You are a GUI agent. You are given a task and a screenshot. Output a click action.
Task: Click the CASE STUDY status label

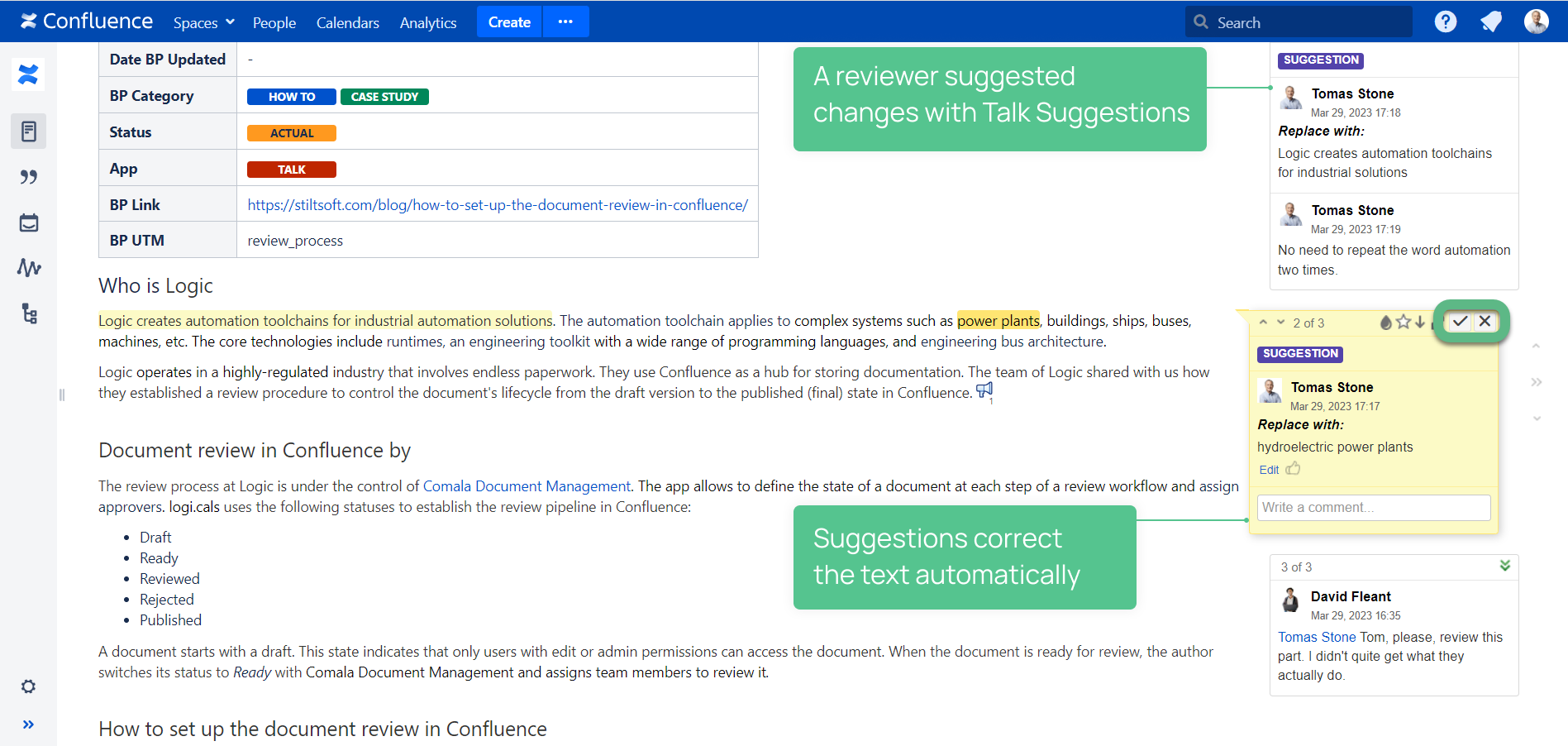pyautogui.click(x=384, y=97)
